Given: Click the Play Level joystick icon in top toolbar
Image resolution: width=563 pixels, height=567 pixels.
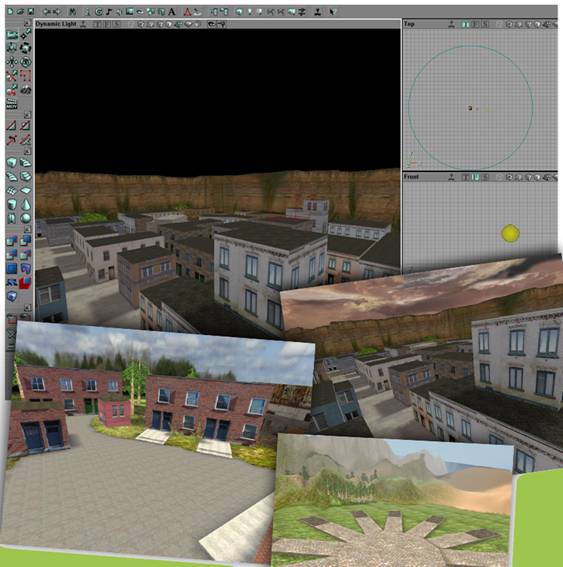Looking at the screenshot, I should tap(317, 12).
